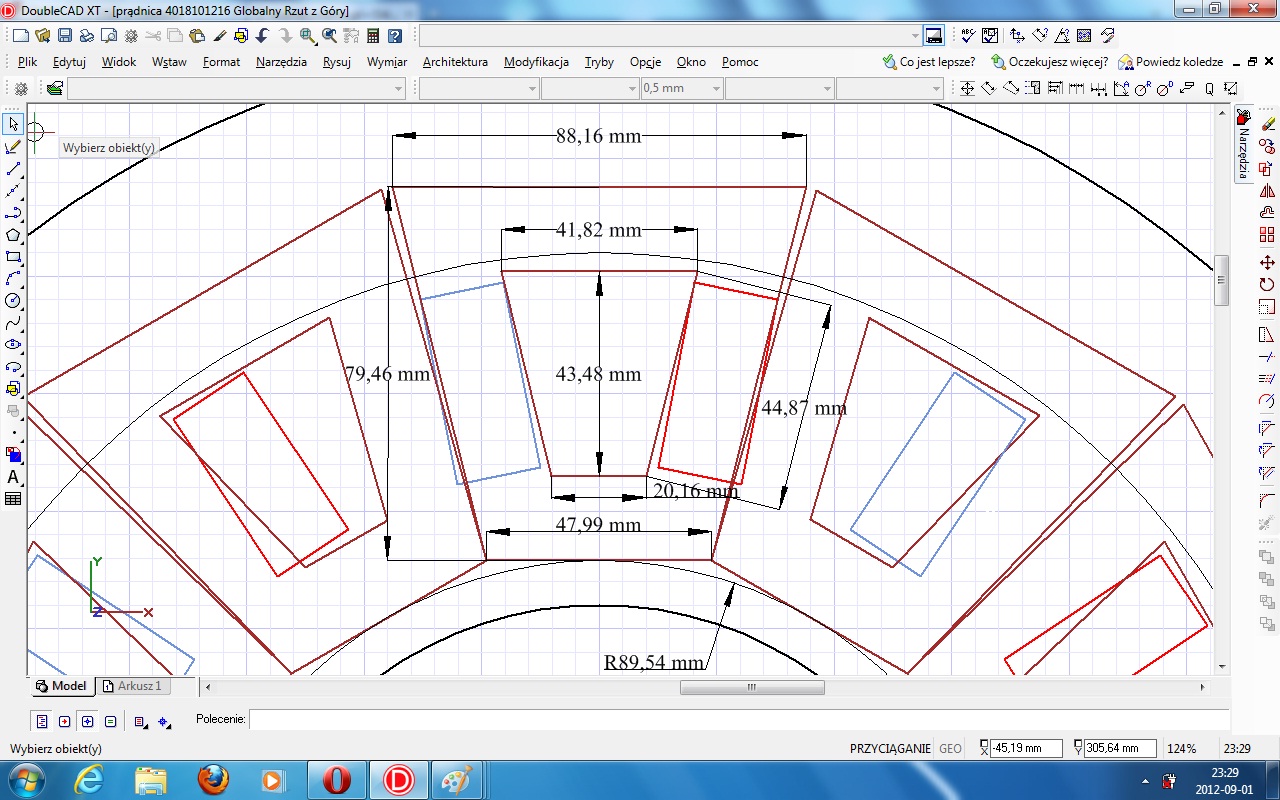
Task: Click the Print icon in toolbar
Action: coord(86,36)
